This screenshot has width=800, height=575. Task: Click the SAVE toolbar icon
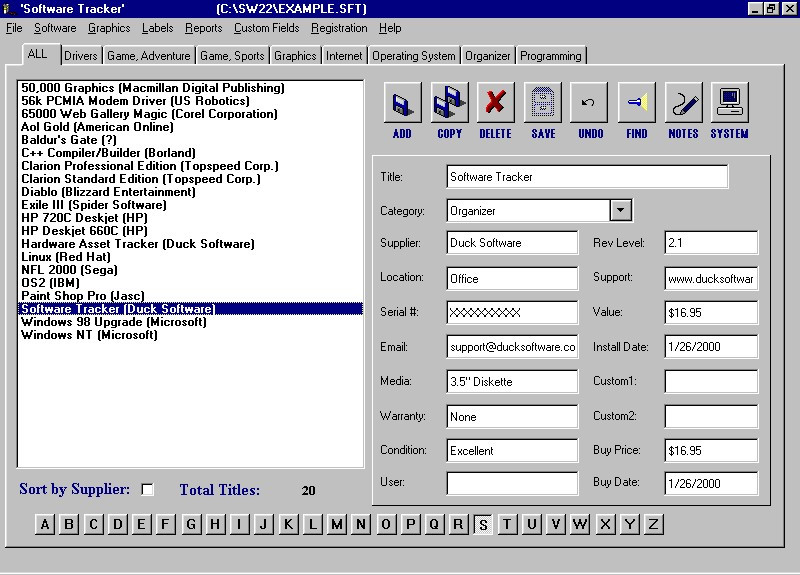[x=543, y=103]
